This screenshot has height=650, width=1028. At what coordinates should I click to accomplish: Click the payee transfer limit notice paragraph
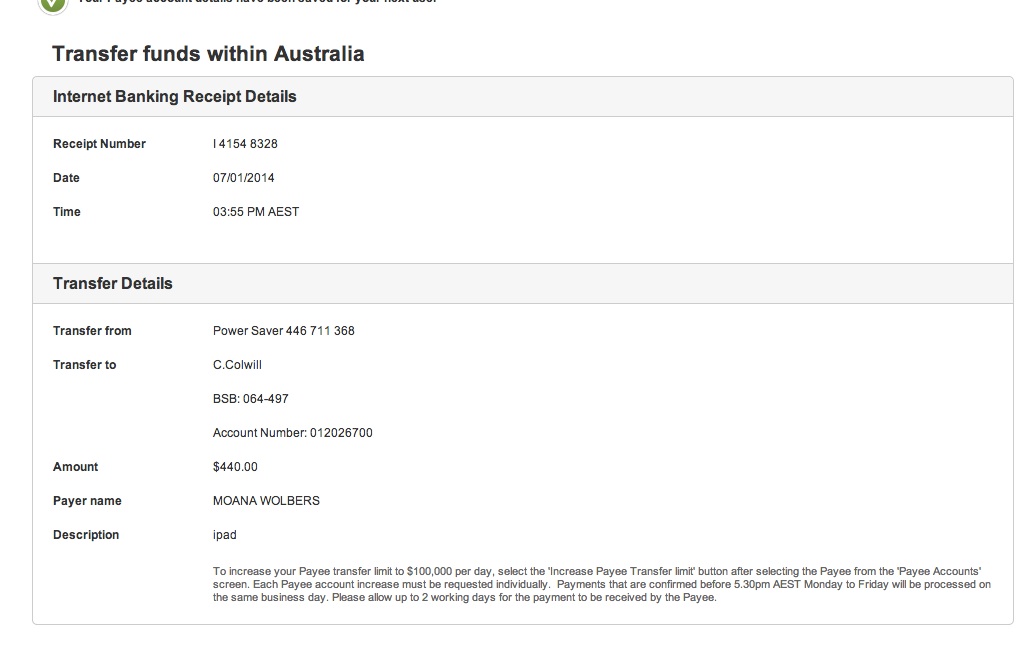tap(602, 584)
